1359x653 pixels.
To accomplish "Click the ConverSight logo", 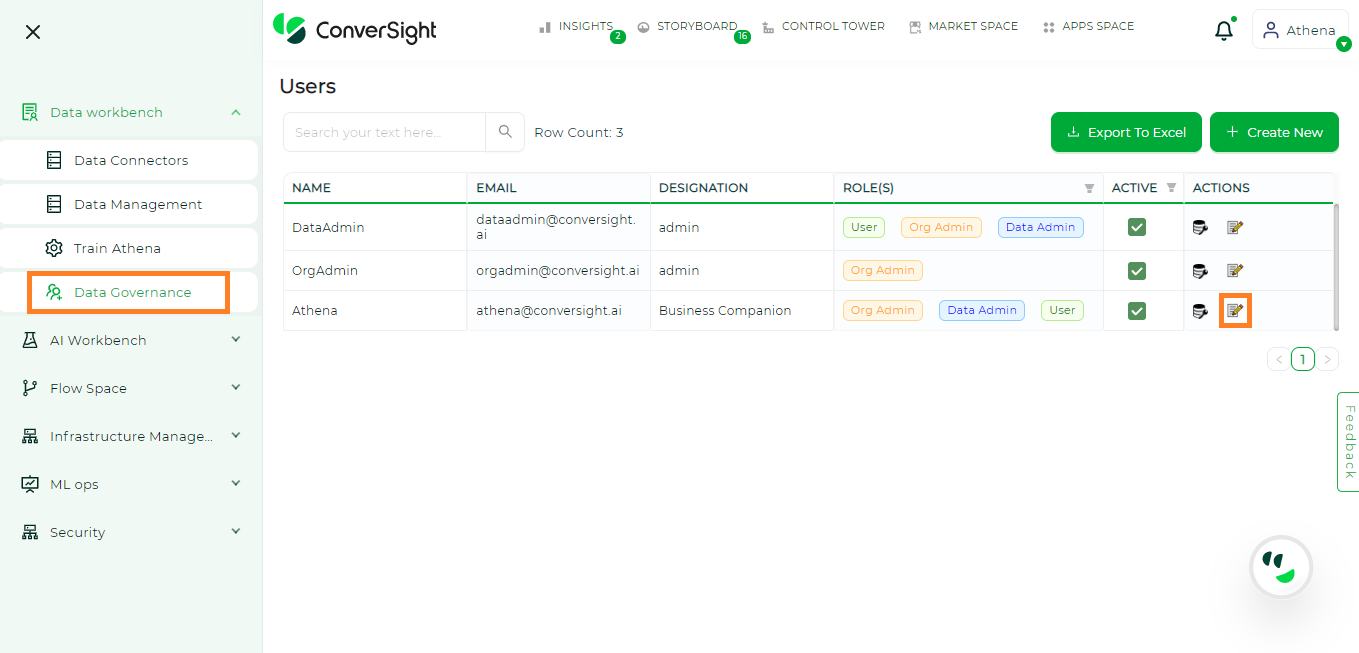I will tap(354, 30).
